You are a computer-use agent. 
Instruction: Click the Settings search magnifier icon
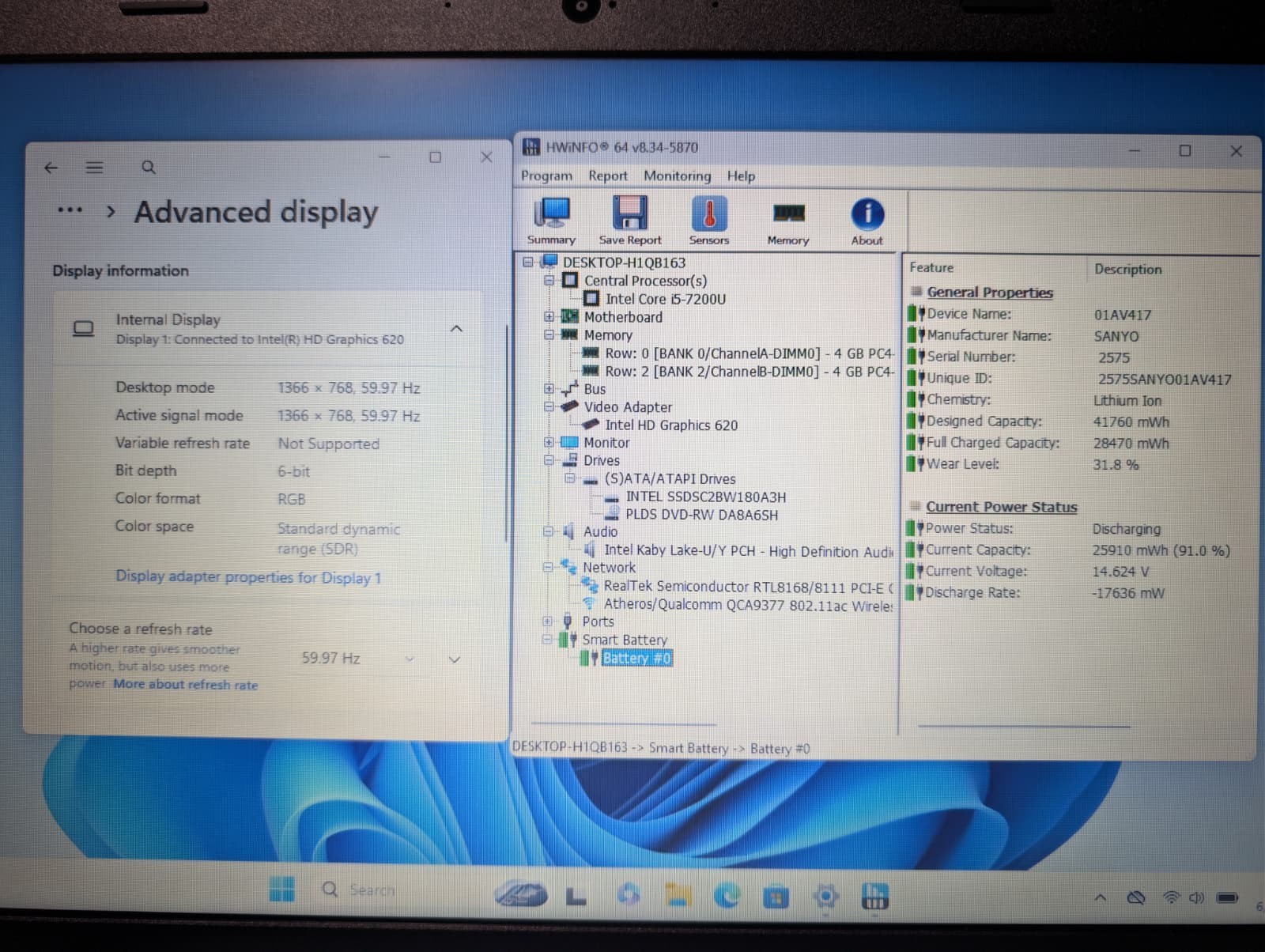tap(148, 168)
